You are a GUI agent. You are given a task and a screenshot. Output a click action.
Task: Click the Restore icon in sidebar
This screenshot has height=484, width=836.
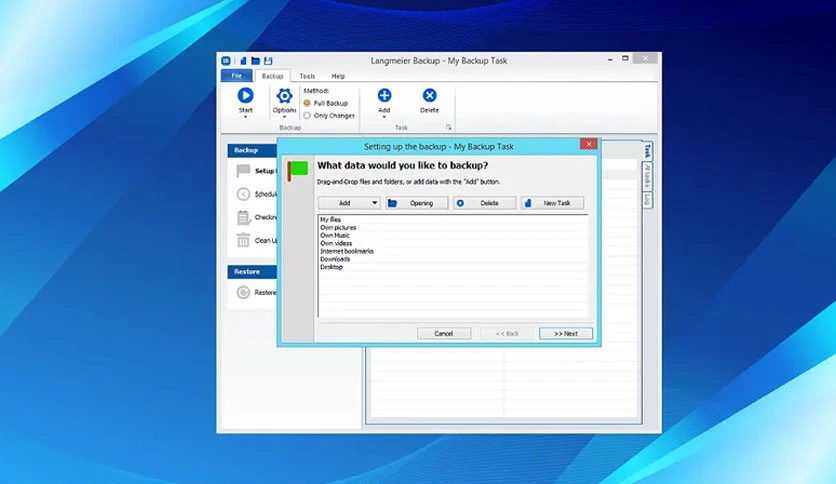coord(243,292)
